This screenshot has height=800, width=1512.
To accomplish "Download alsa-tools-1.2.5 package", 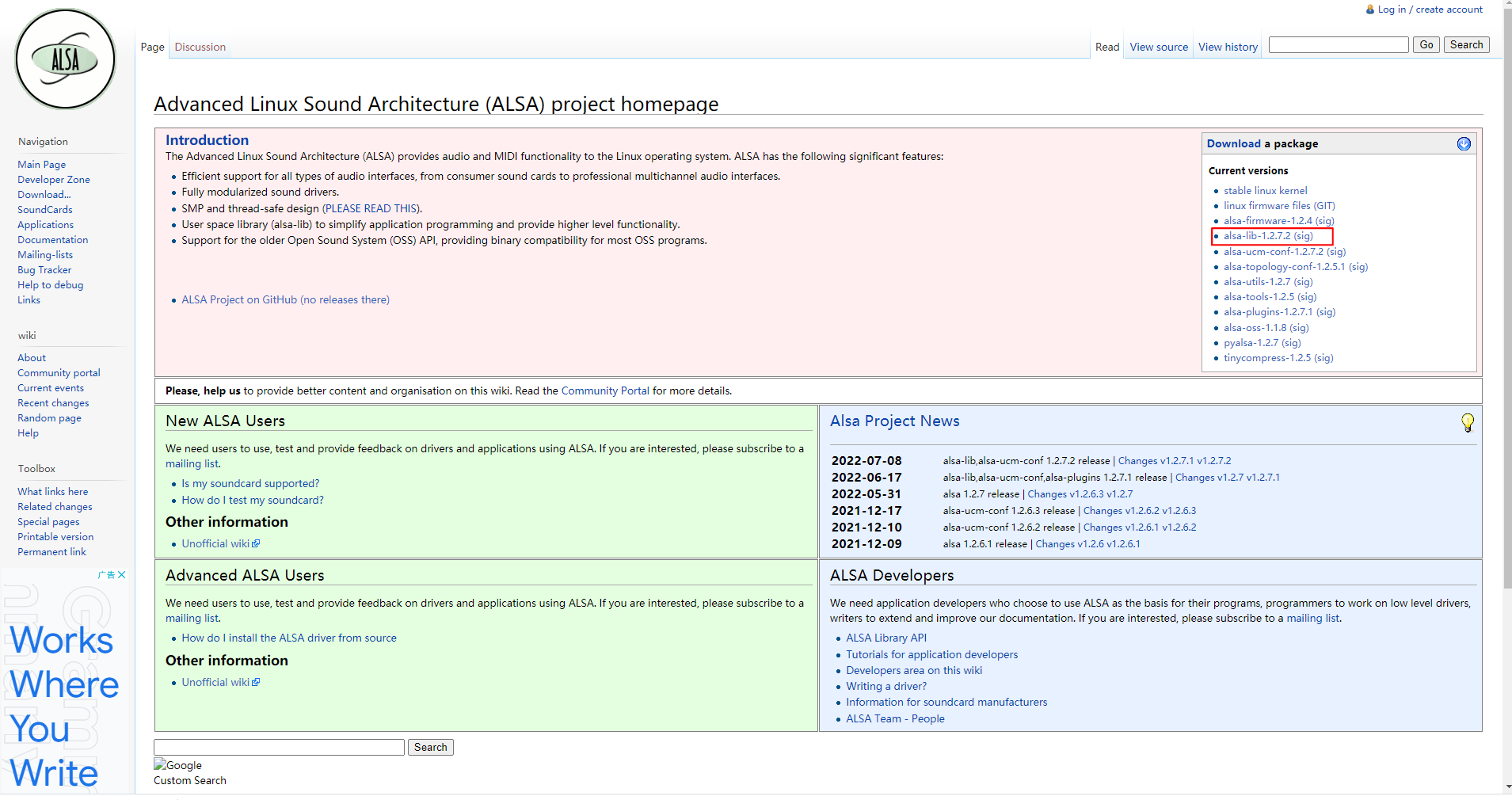I will (x=1259, y=297).
